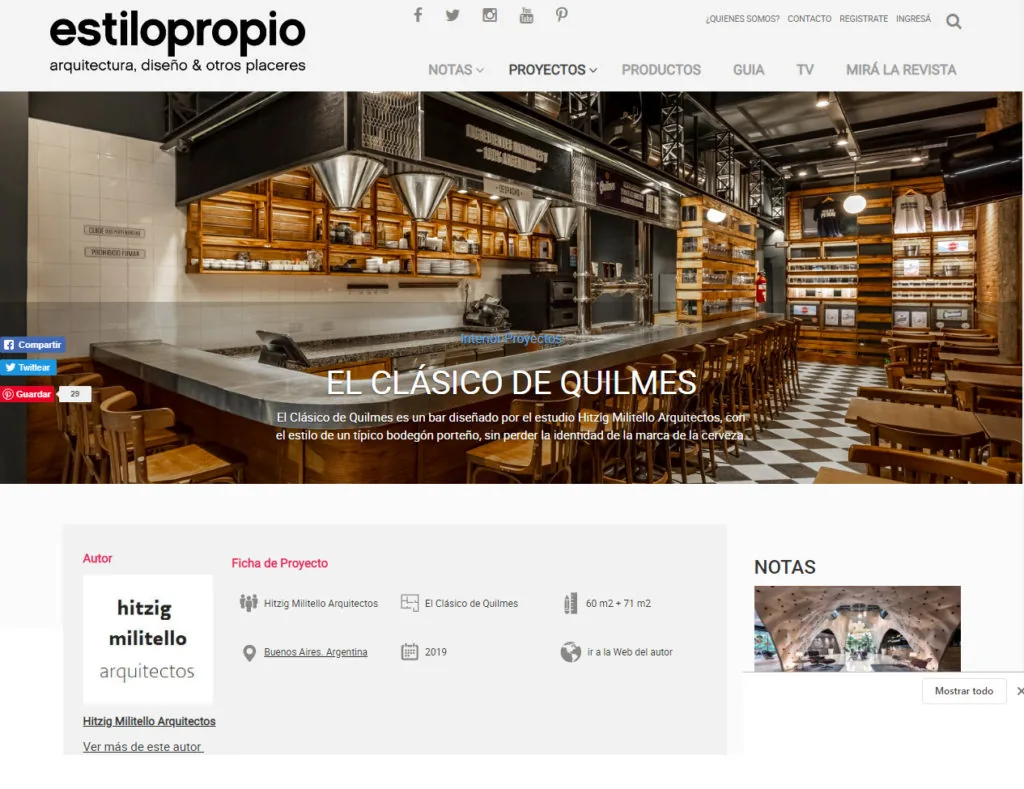
Task: Tweet the page using the Twittear button
Action: click(x=28, y=368)
